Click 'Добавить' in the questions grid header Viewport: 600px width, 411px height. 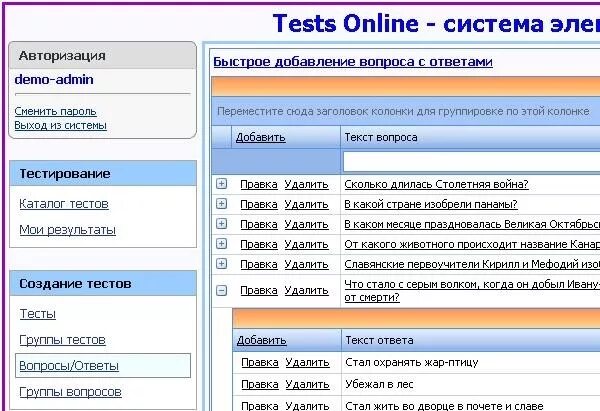click(x=261, y=137)
